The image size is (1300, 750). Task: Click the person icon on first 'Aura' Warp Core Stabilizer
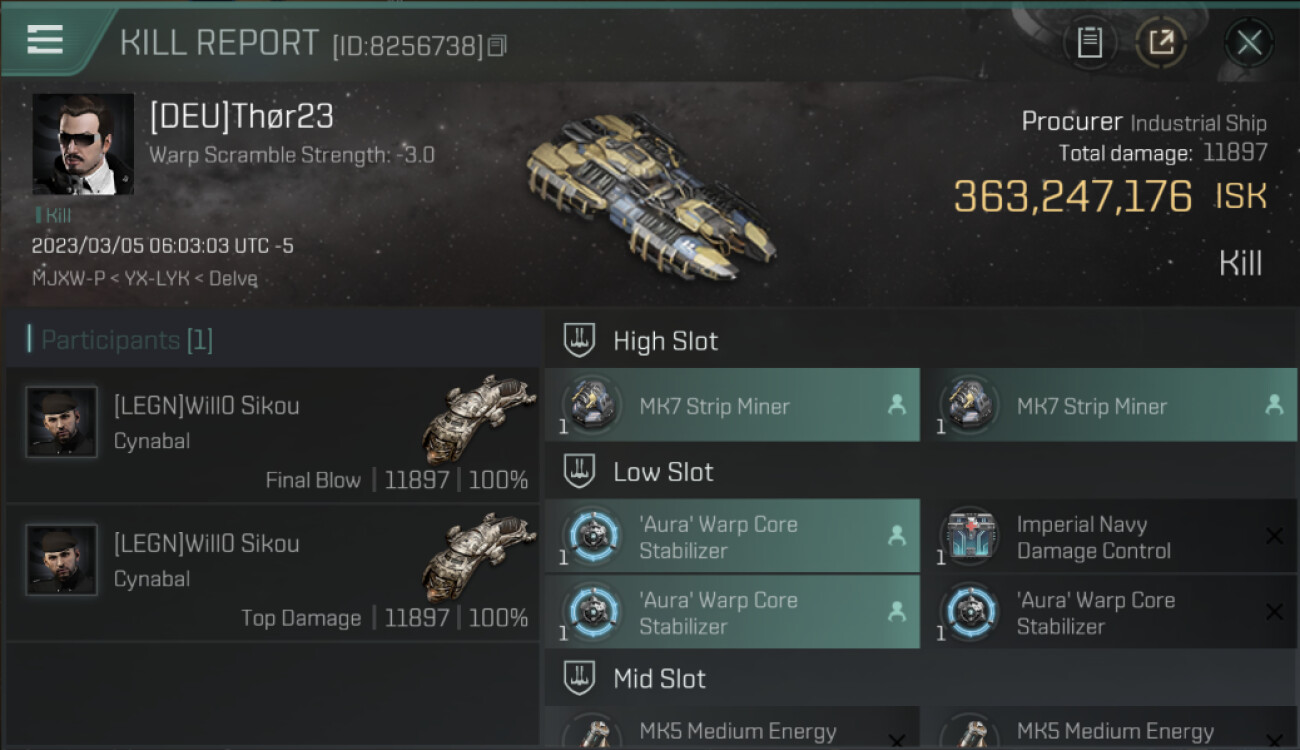pos(897,536)
